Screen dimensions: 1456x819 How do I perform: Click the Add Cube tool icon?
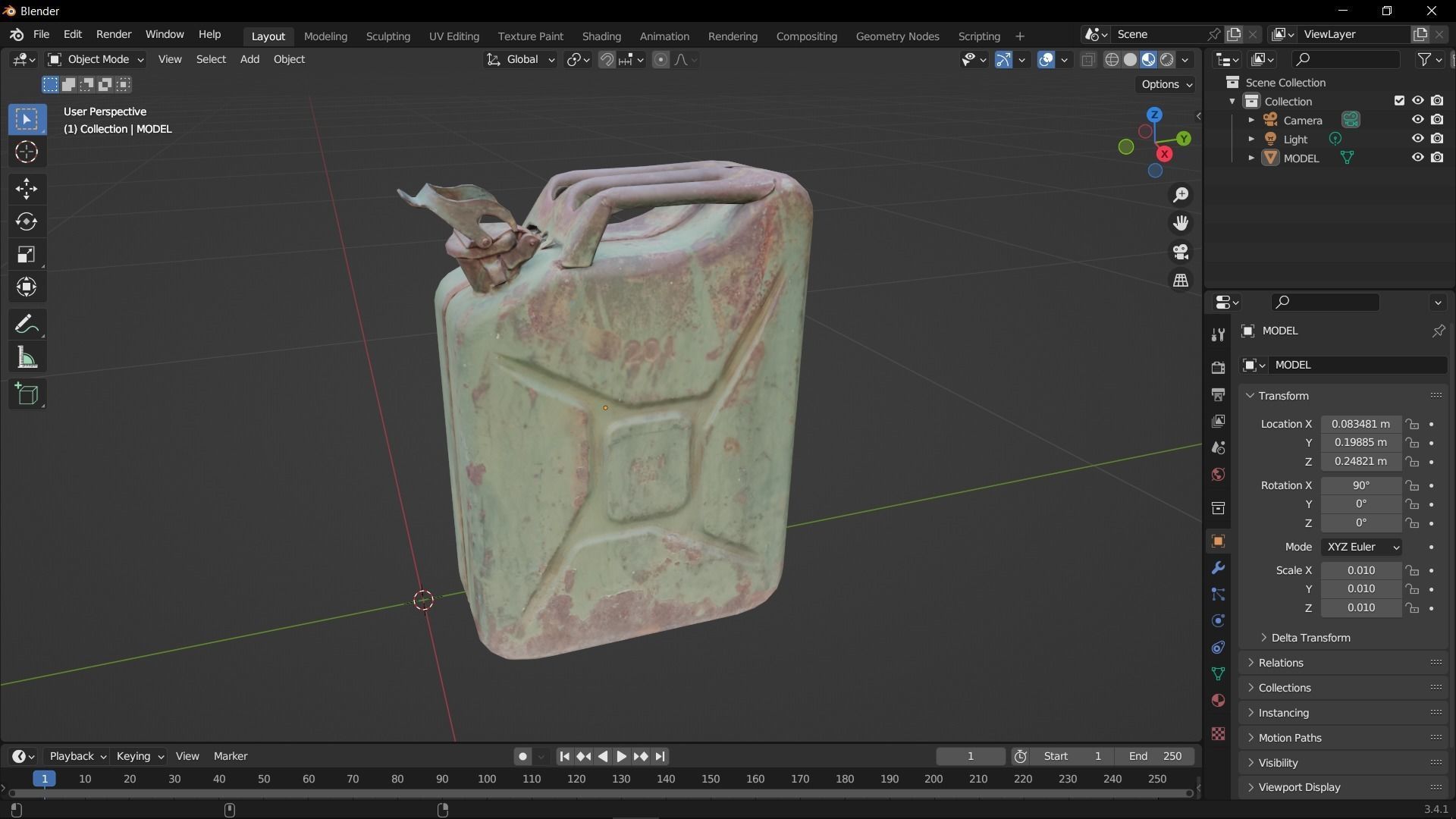pos(27,394)
